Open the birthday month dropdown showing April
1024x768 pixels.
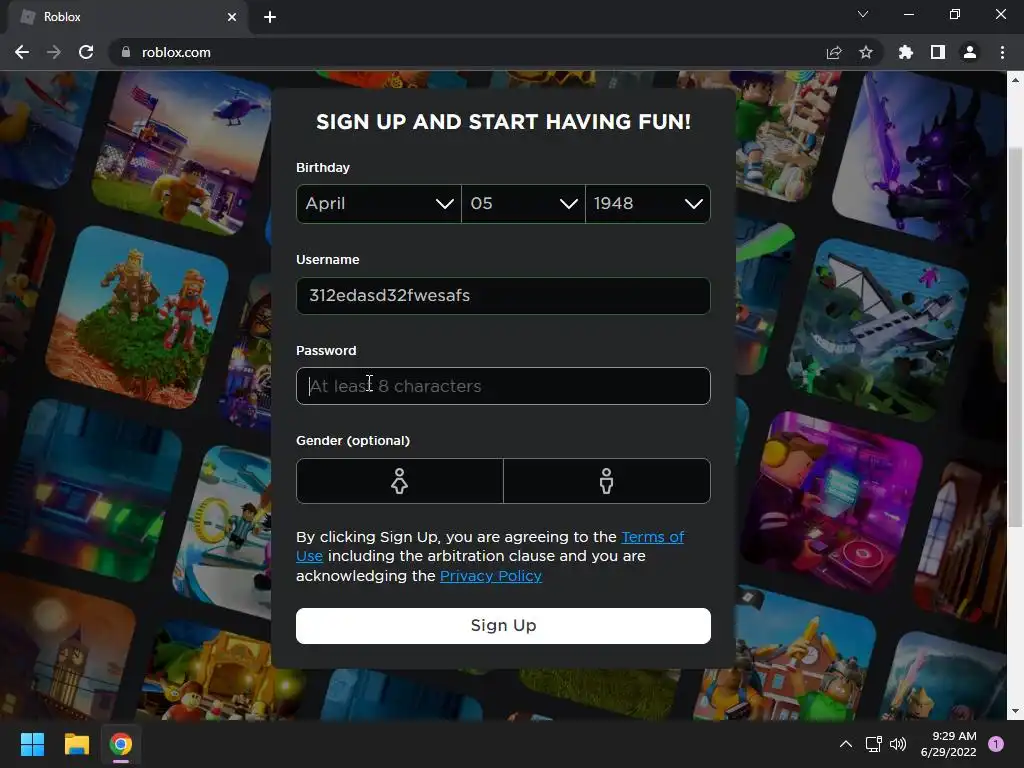click(379, 204)
